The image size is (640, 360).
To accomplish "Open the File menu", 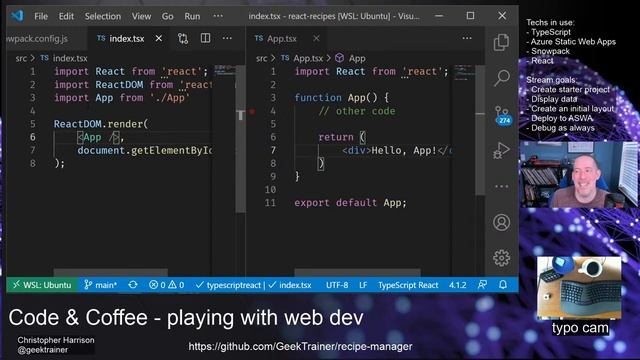I will (x=41, y=16).
